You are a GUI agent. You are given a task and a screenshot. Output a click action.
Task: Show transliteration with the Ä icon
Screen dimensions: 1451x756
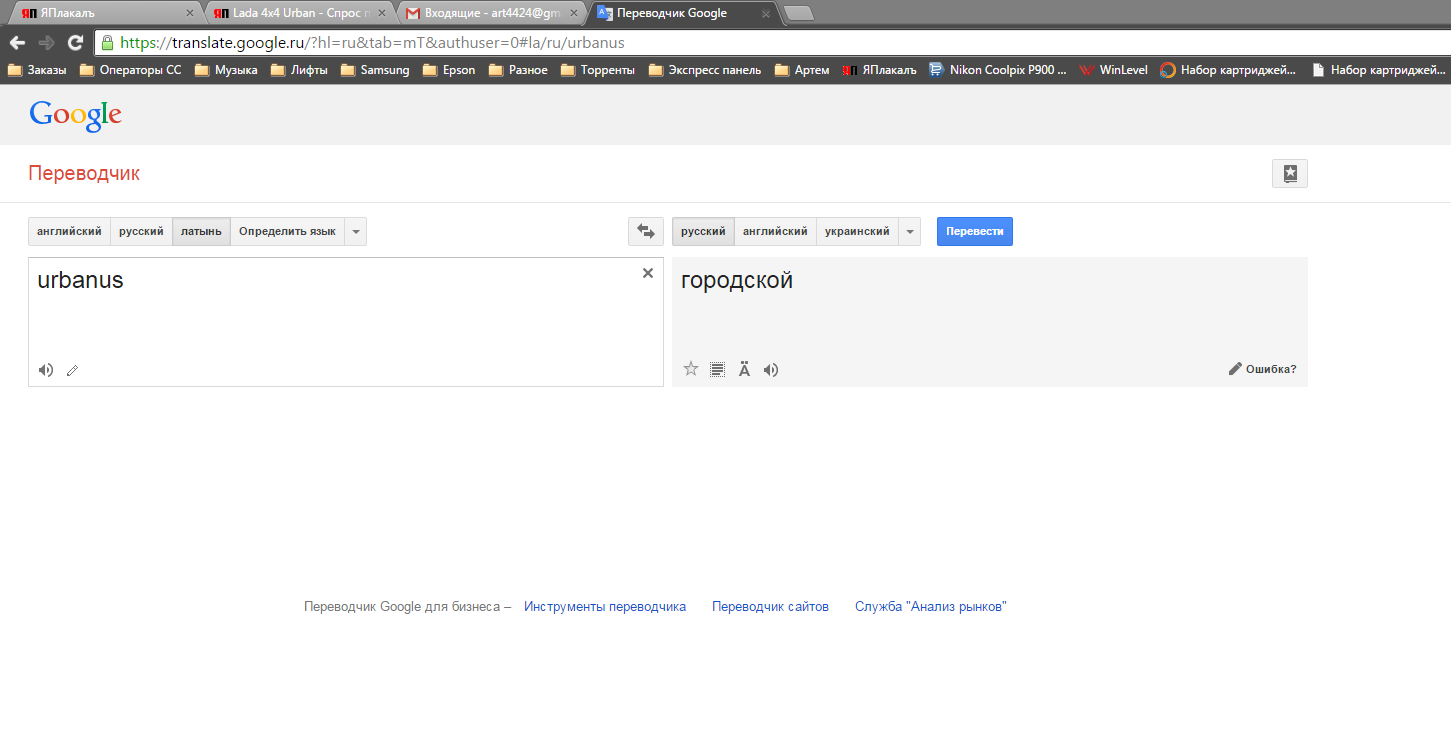[x=744, y=370]
